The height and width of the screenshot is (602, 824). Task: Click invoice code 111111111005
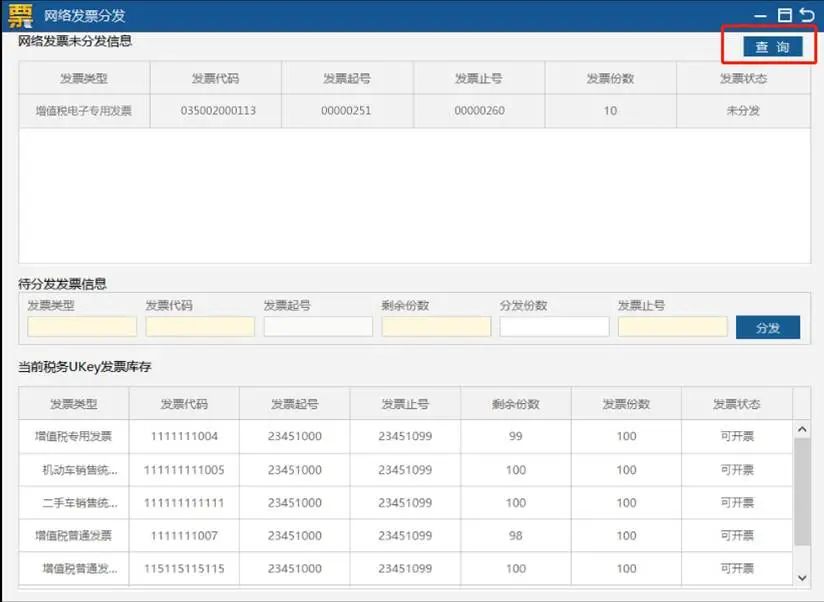click(184, 470)
